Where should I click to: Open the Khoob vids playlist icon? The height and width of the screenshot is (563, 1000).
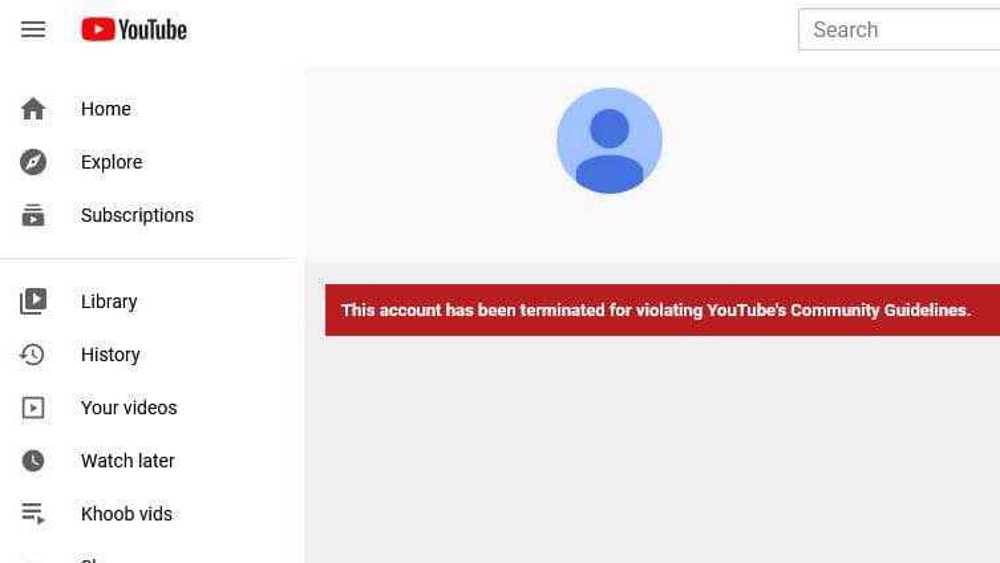33,513
